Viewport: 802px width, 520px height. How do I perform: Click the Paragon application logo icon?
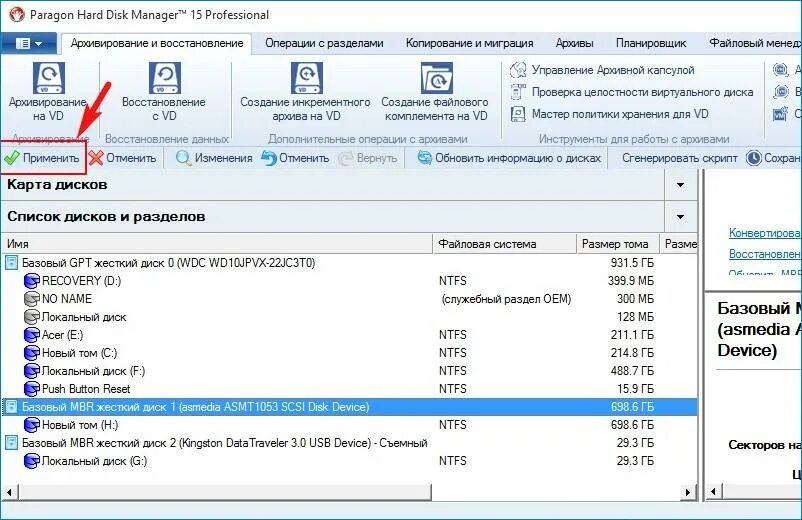point(17,14)
